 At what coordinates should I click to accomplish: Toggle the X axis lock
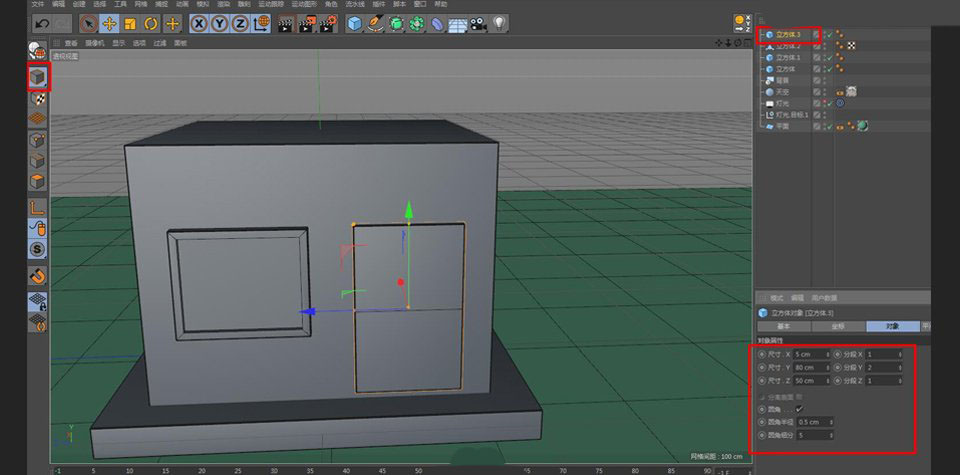pyautogui.click(x=200, y=22)
